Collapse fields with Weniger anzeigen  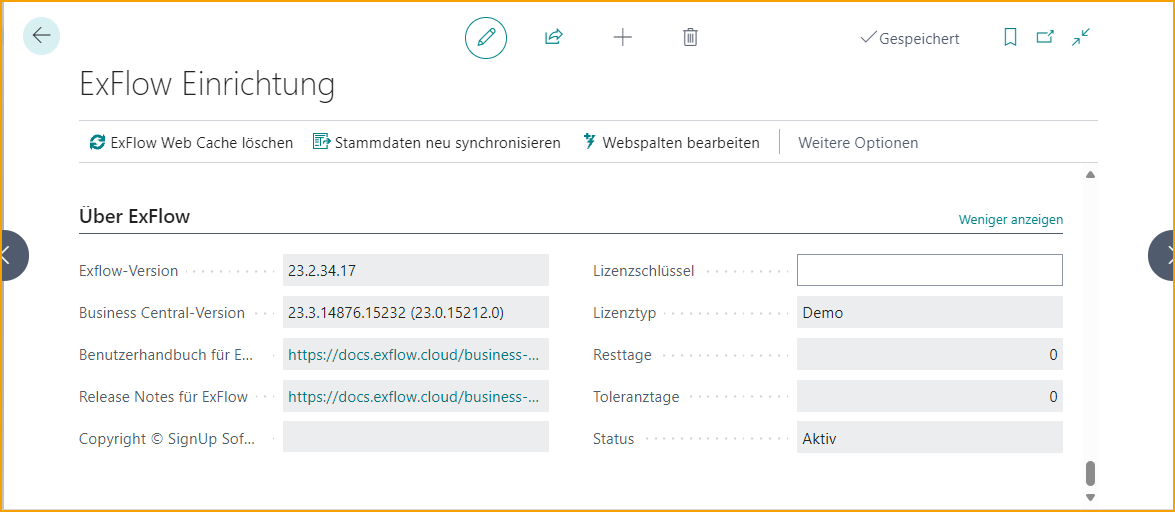coord(1010,219)
